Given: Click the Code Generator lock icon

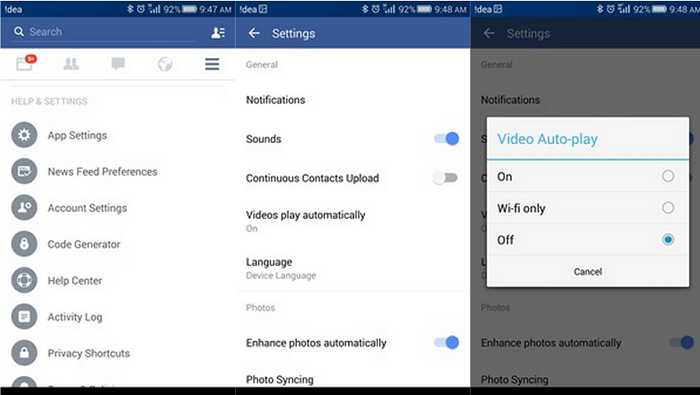Looking at the screenshot, I should 24,244.
